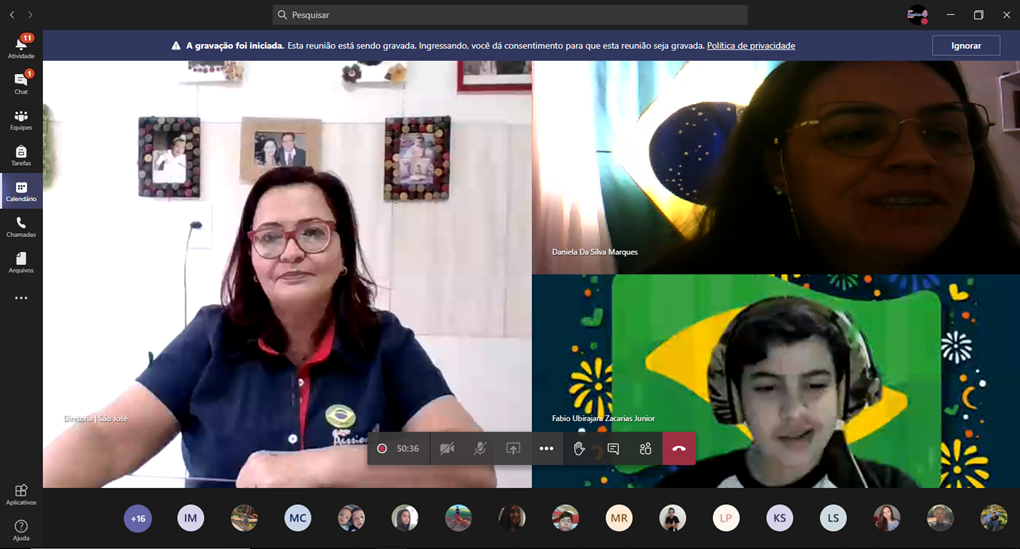Open more actions menu in meeting toolbar
The height and width of the screenshot is (549, 1020).
pos(546,449)
